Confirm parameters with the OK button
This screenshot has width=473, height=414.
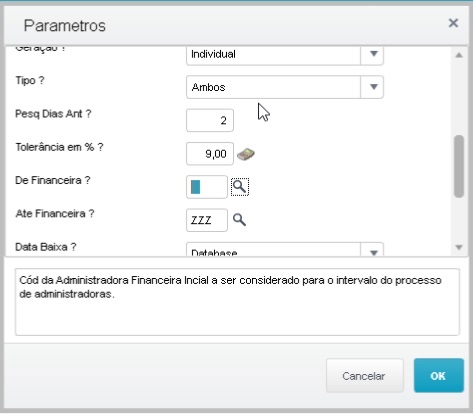click(x=439, y=375)
